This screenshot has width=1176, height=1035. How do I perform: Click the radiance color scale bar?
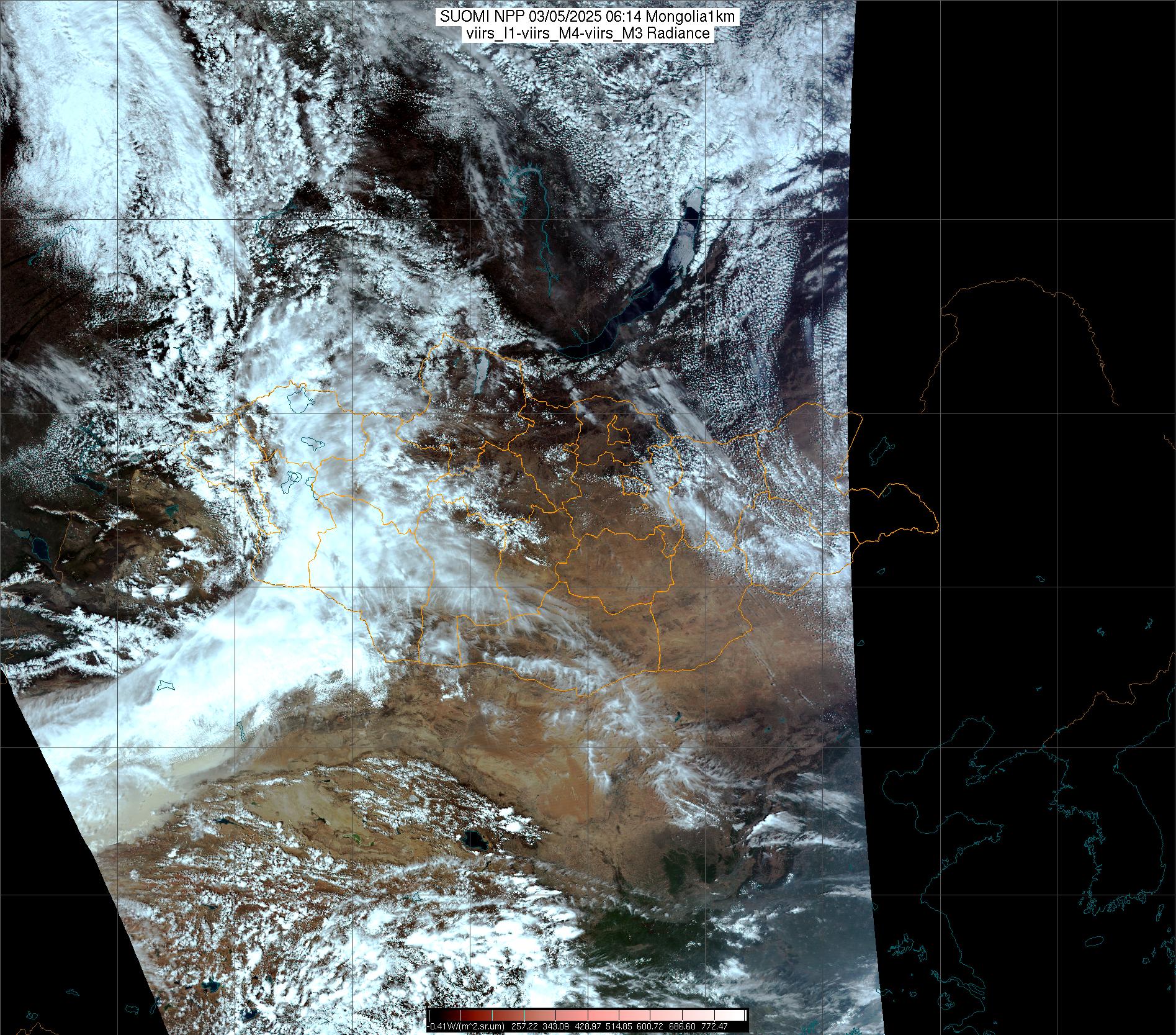(x=588, y=1015)
